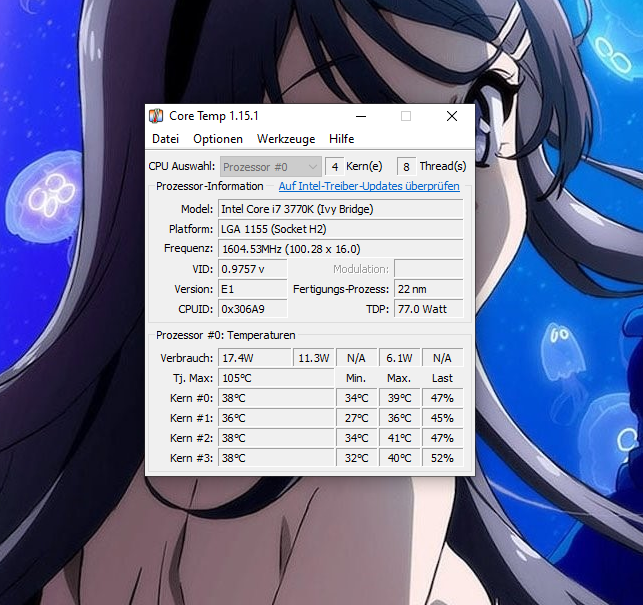The height and width of the screenshot is (605, 643).
Task: Select the Tj. Max value 105°C
Action: click(276, 378)
